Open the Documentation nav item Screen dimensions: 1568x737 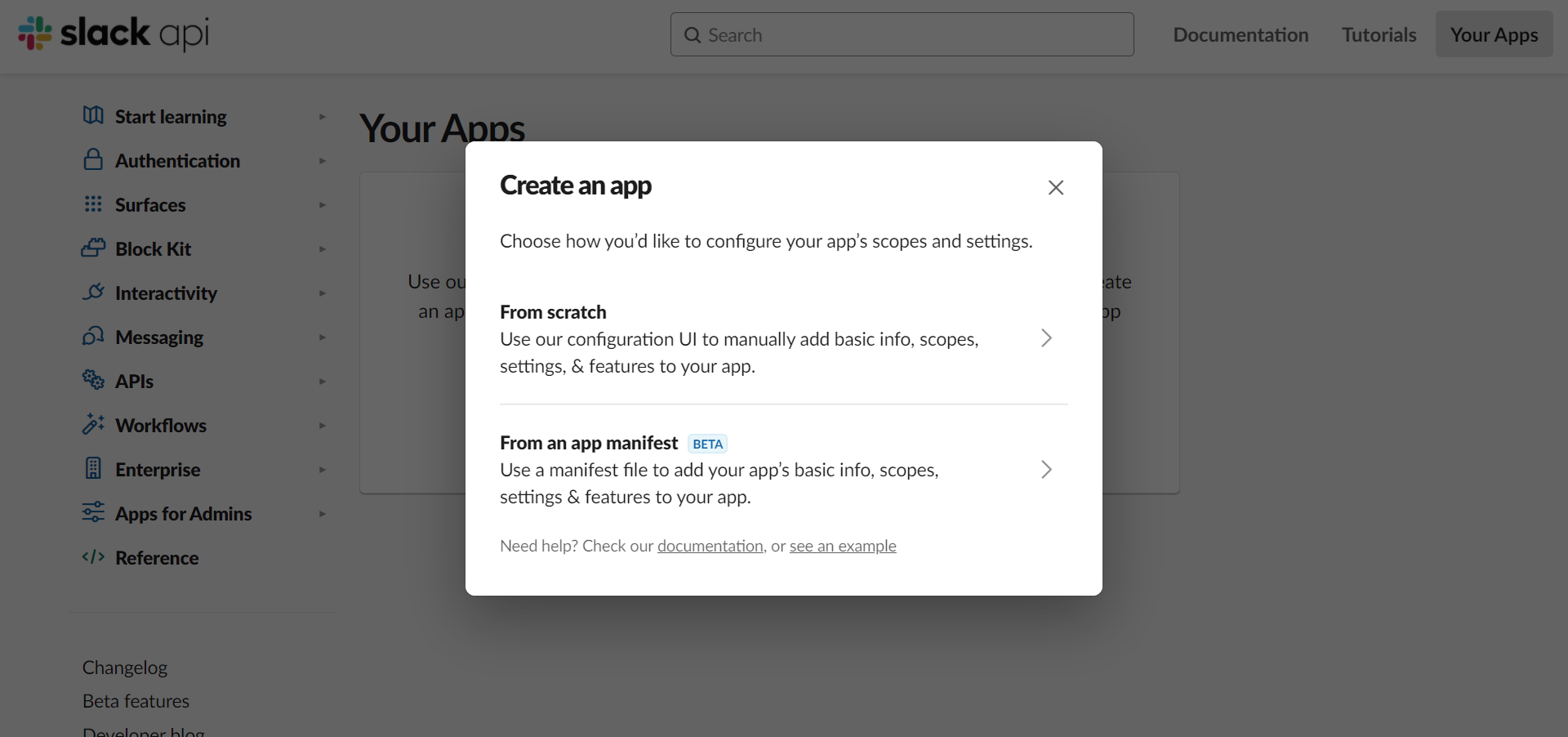point(1241,35)
